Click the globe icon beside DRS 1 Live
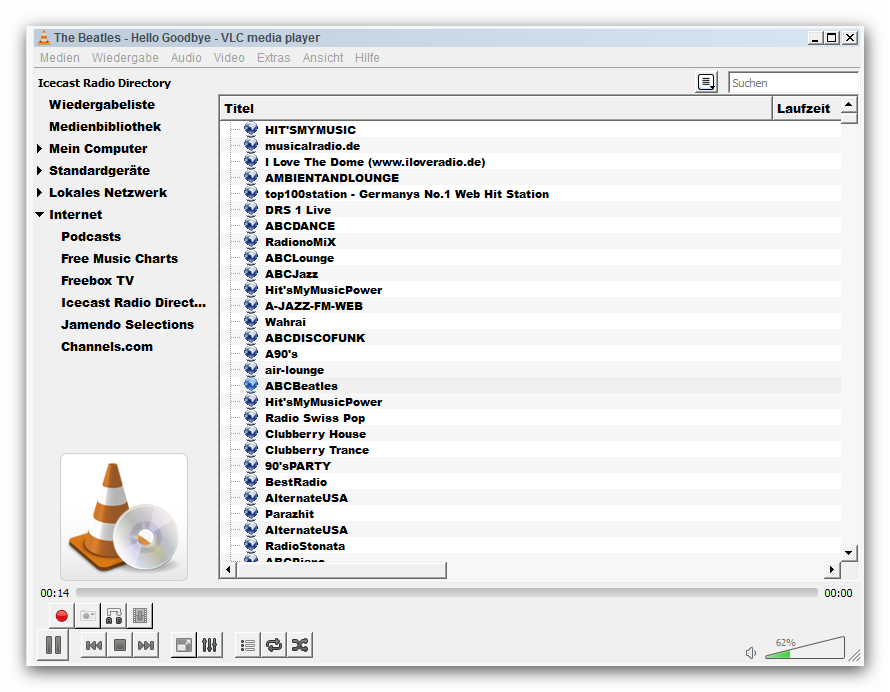The width and height of the screenshot is (890, 692). pyautogui.click(x=251, y=209)
